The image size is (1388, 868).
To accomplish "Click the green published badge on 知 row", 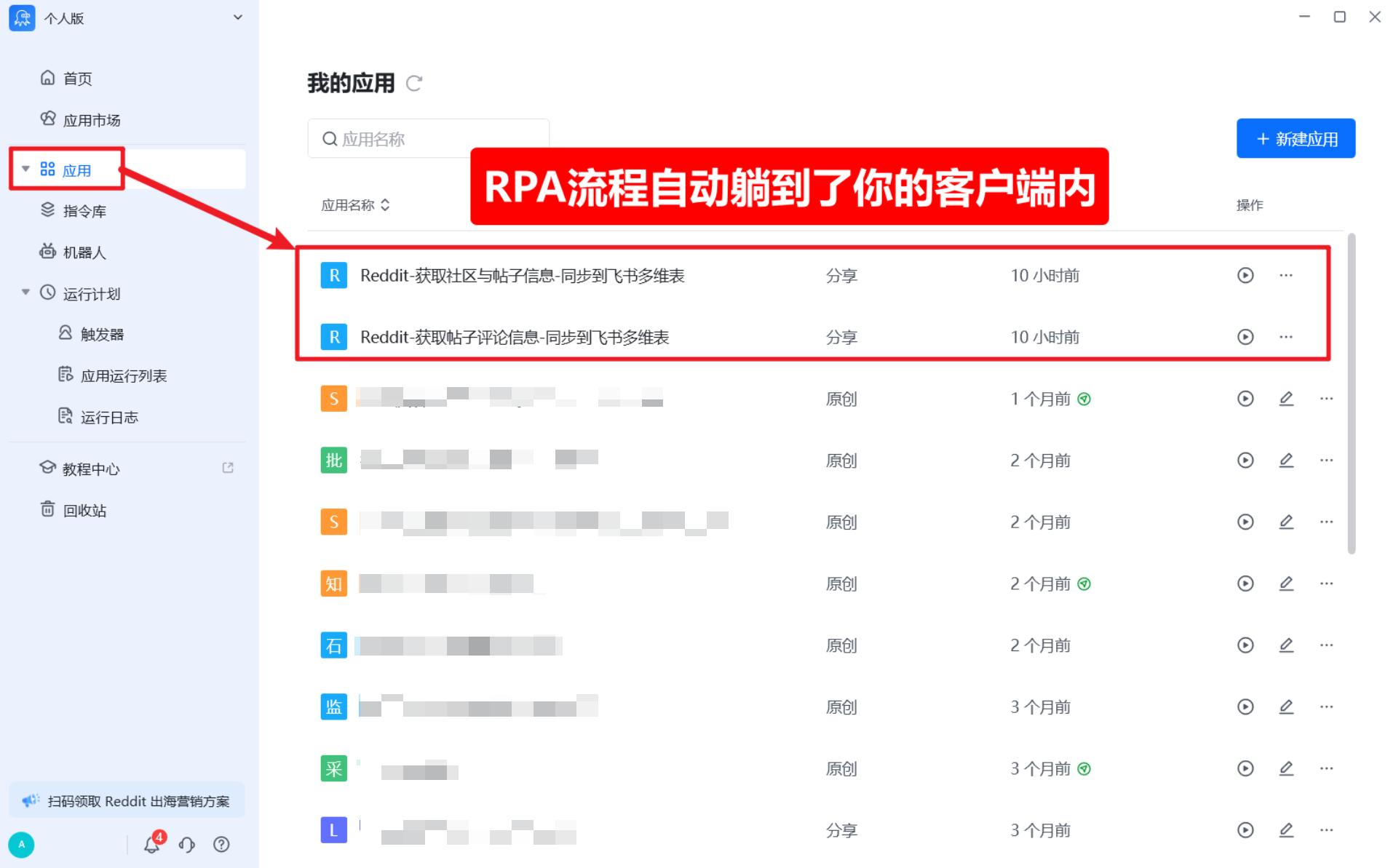I will [1084, 584].
